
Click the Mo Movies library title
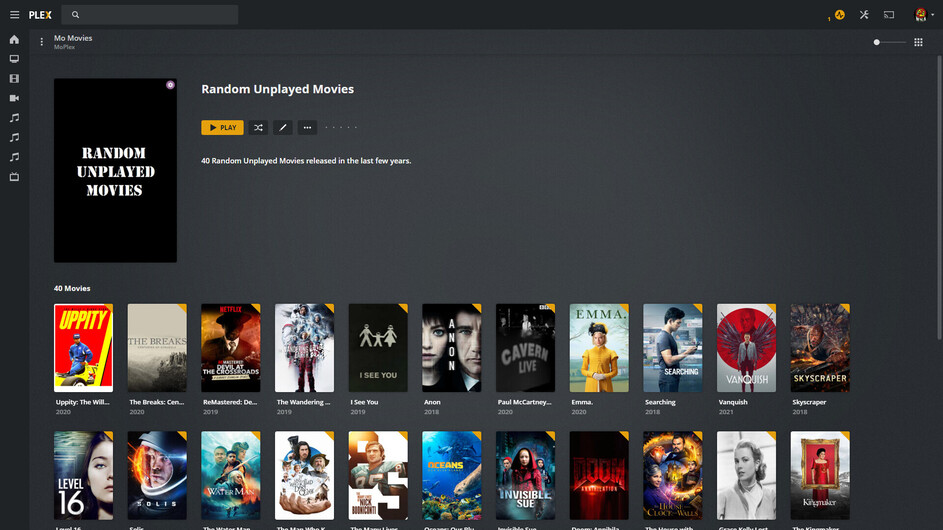point(73,38)
